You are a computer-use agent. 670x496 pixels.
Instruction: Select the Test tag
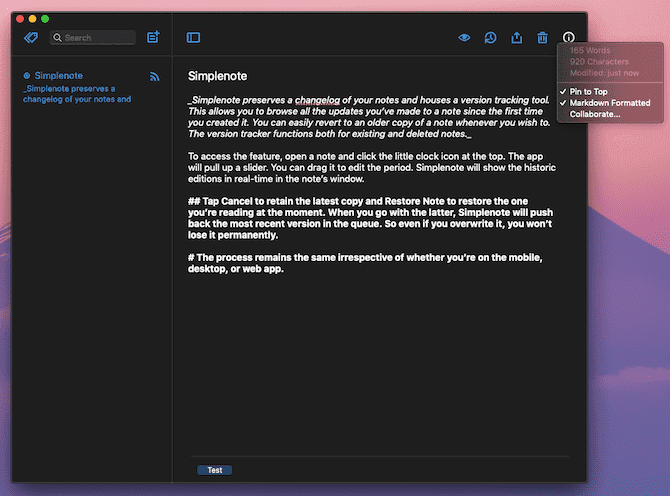coord(215,470)
